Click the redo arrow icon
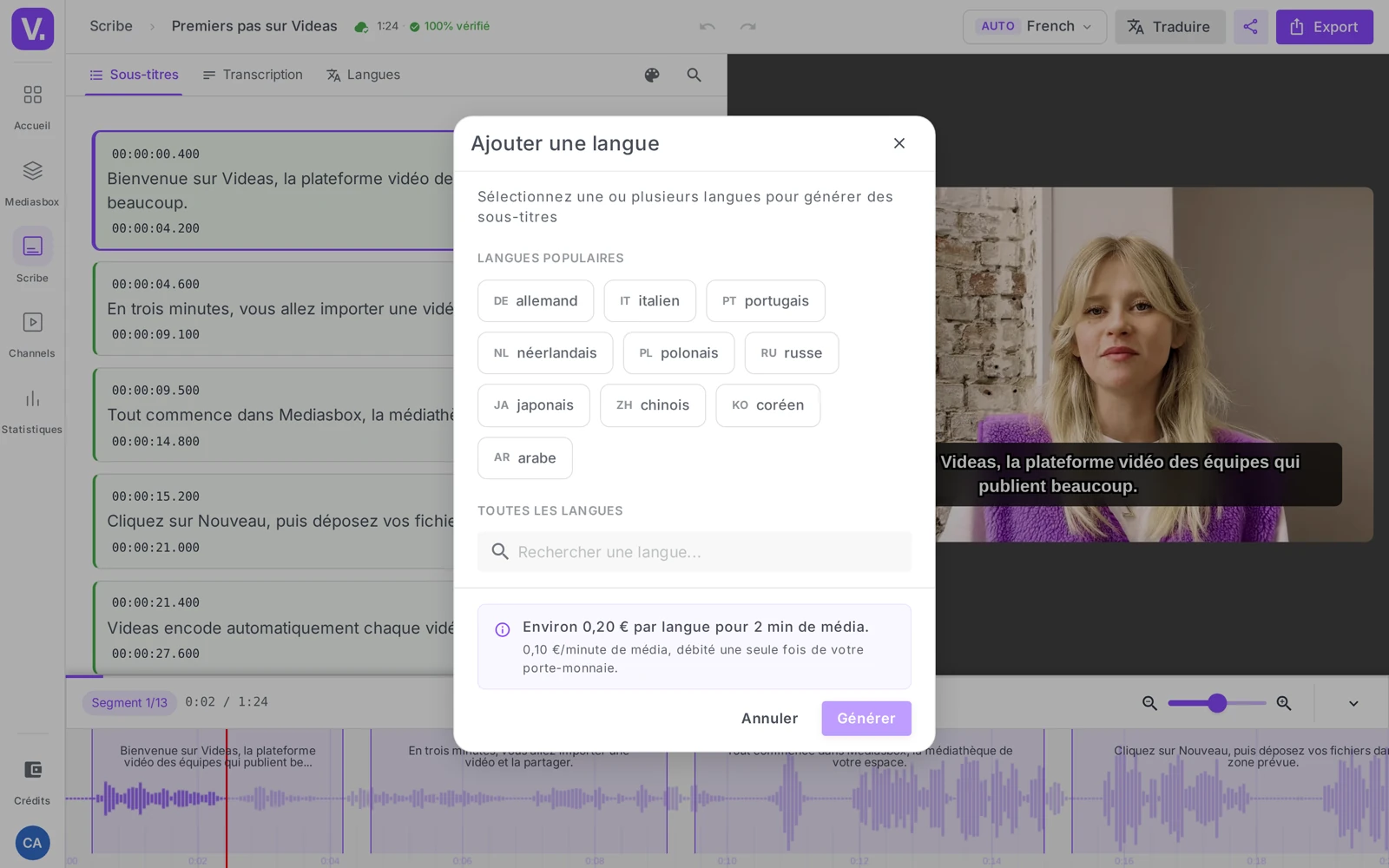This screenshot has width=1389, height=868. point(747,27)
